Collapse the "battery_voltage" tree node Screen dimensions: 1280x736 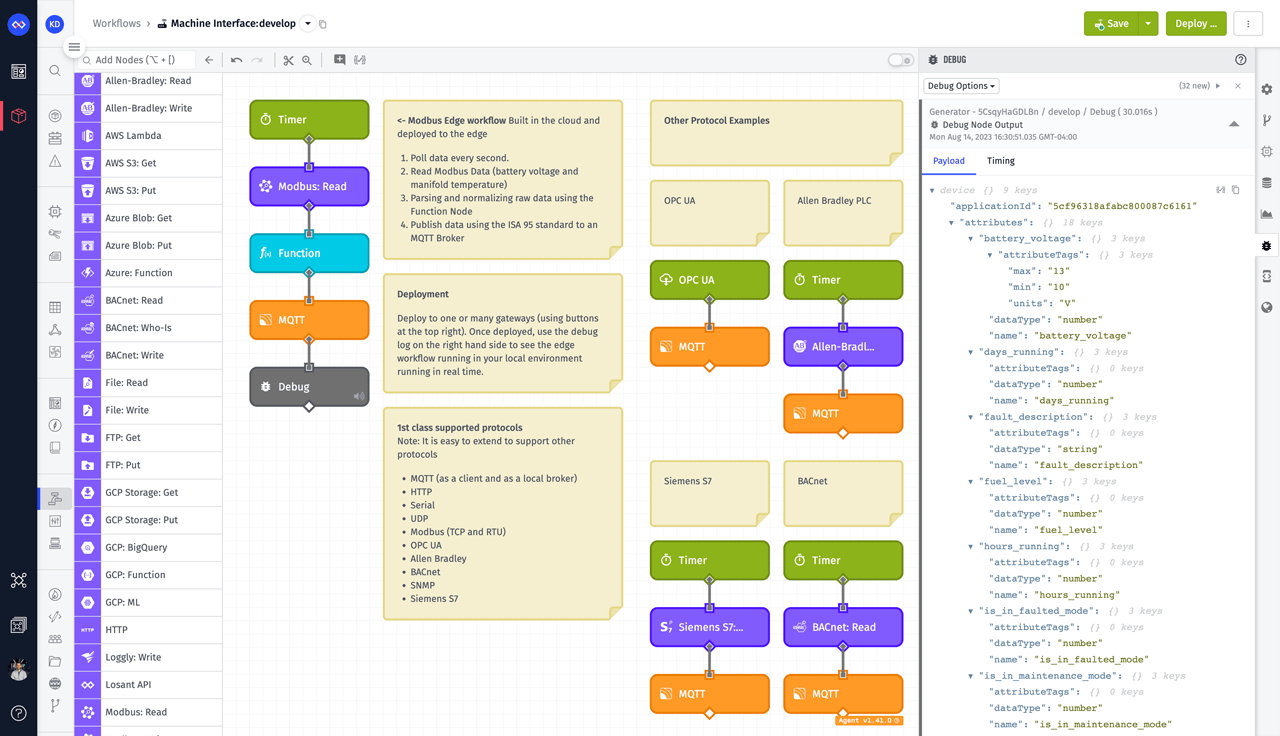click(x=970, y=239)
